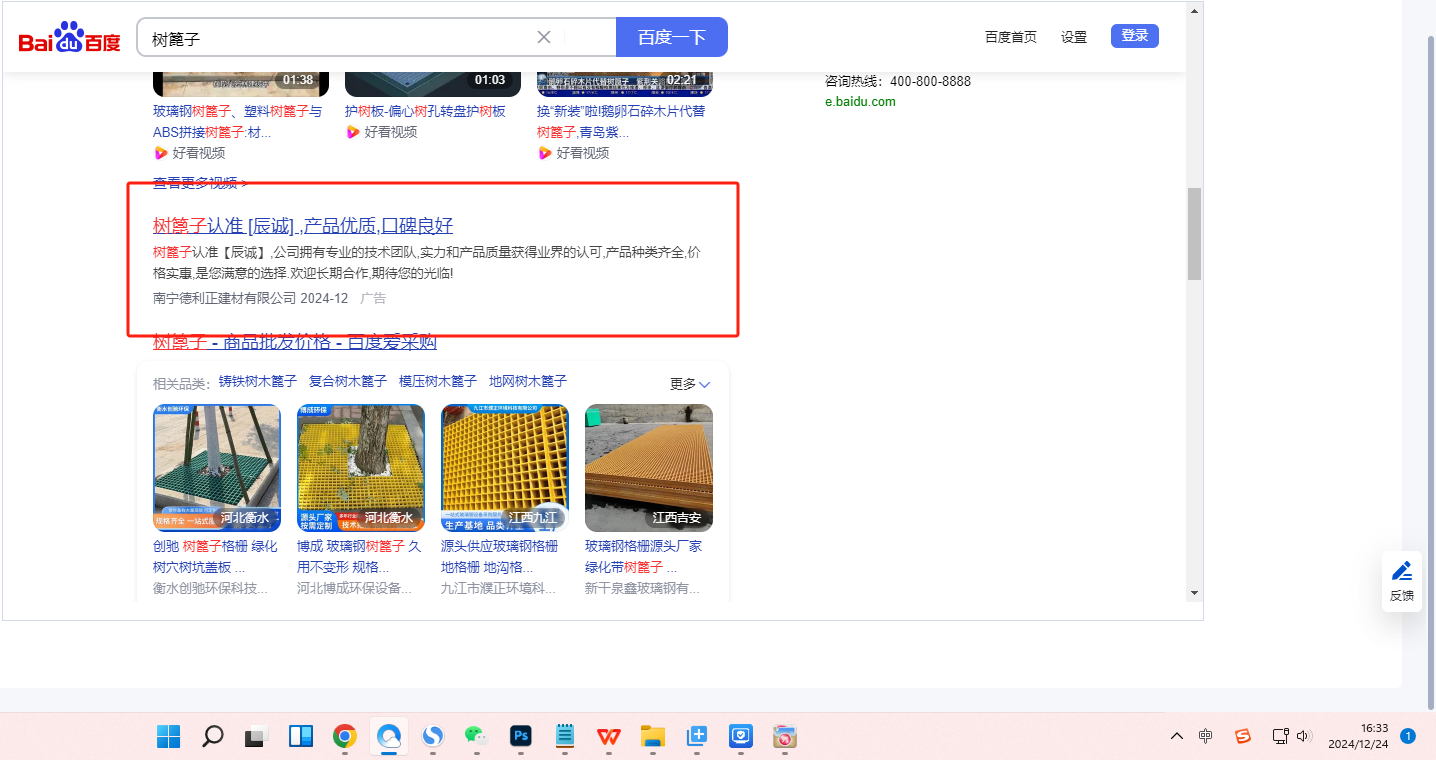Clear the search box with the X icon
Image resolution: width=1436 pixels, height=760 pixels.
pyautogui.click(x=544, y=37)
